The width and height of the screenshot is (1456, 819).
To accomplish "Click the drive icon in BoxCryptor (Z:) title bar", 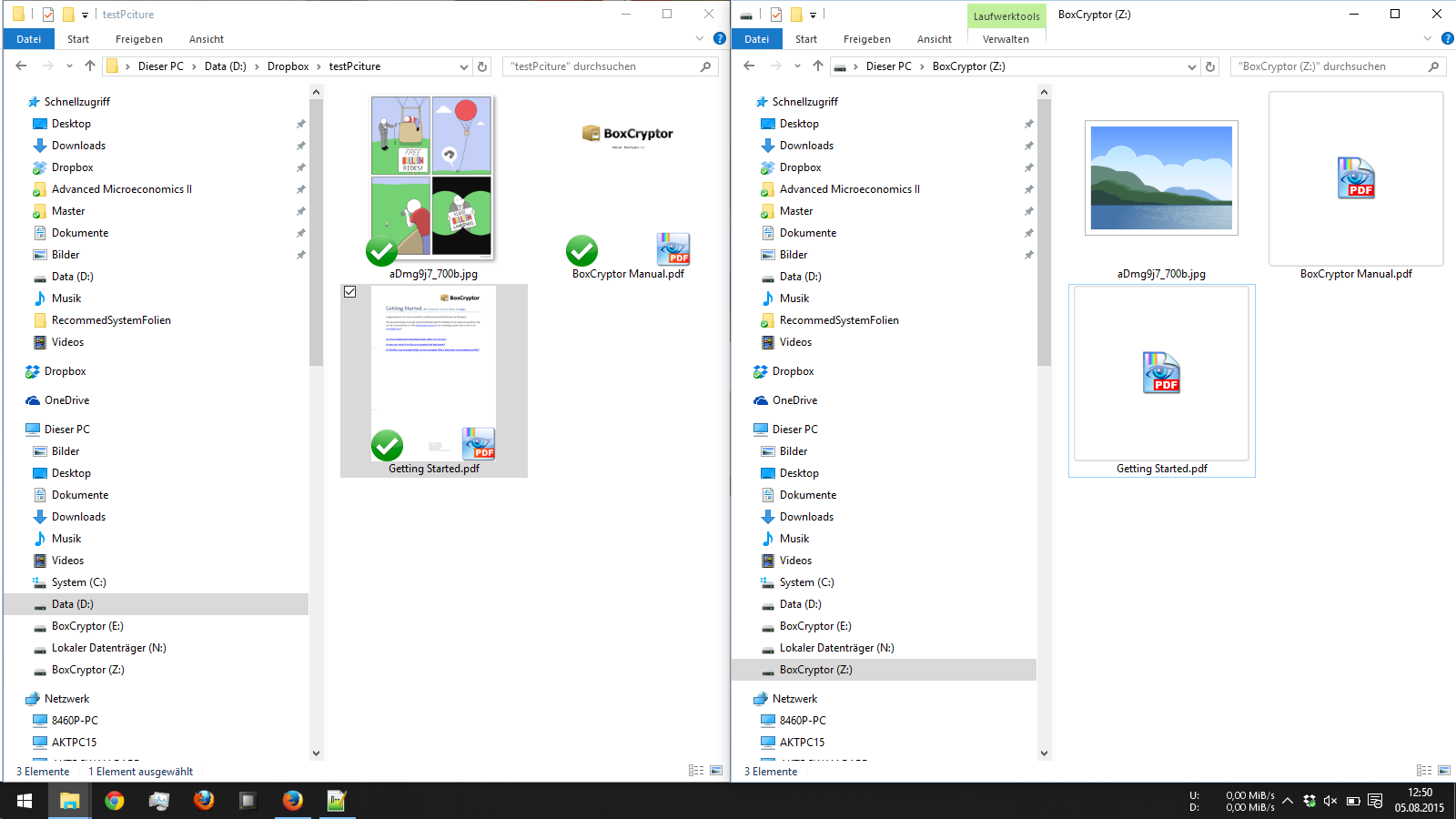I will pos(746,15).
